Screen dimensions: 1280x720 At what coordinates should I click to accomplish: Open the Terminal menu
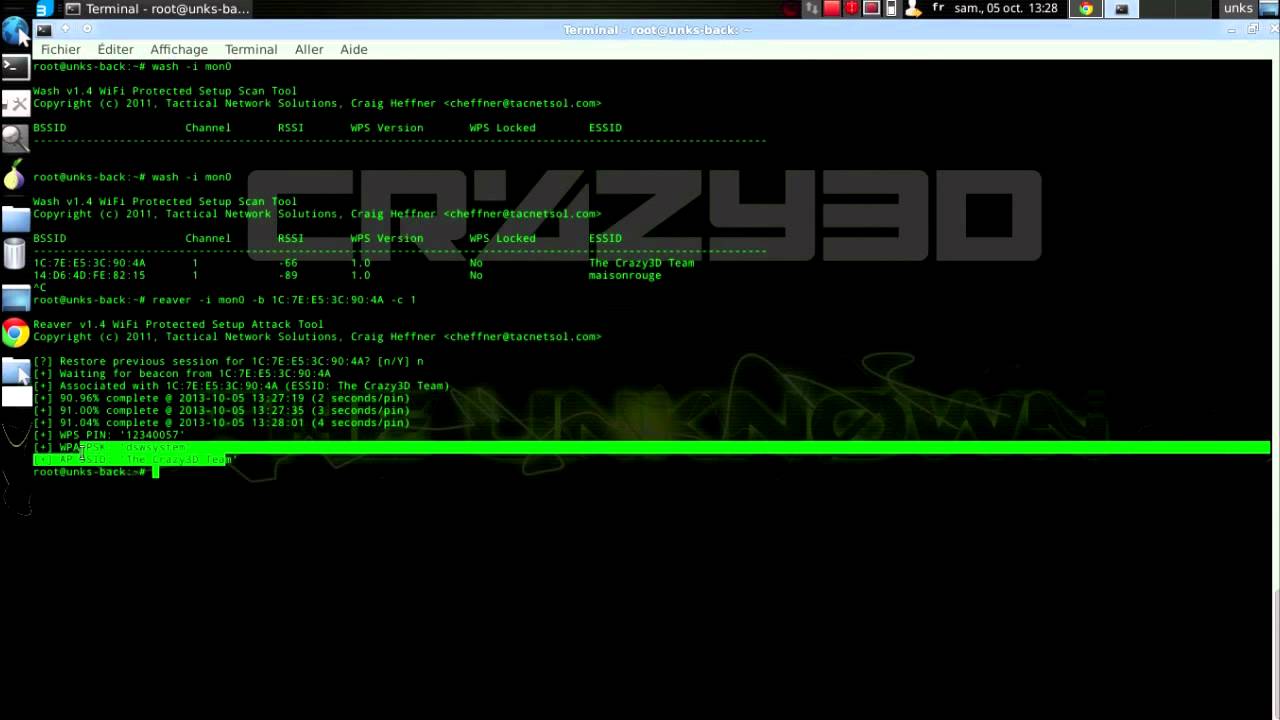251,49
